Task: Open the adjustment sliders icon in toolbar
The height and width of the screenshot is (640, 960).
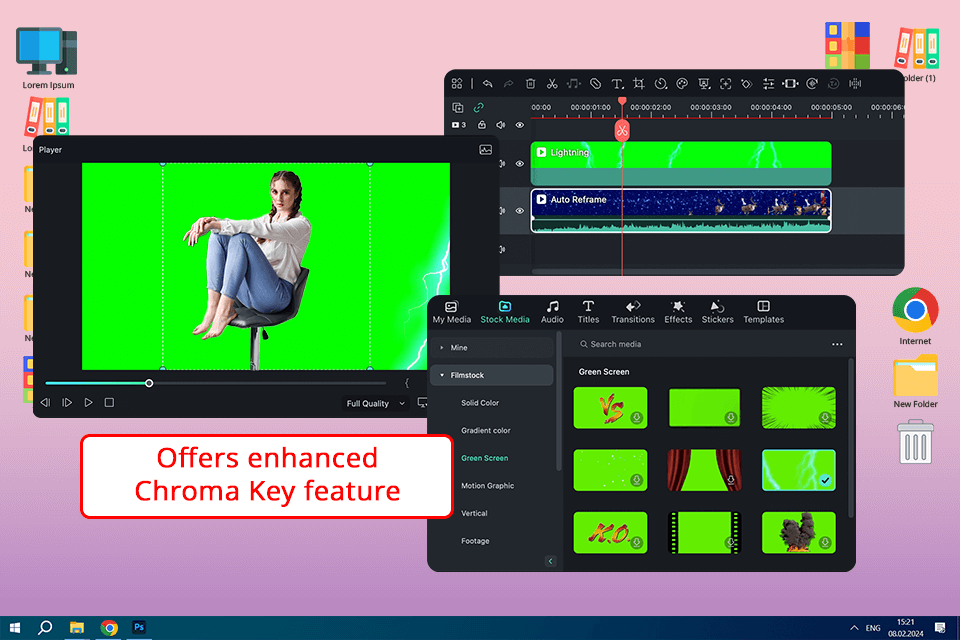Action: pyautogui.click(x=768, y=83)
